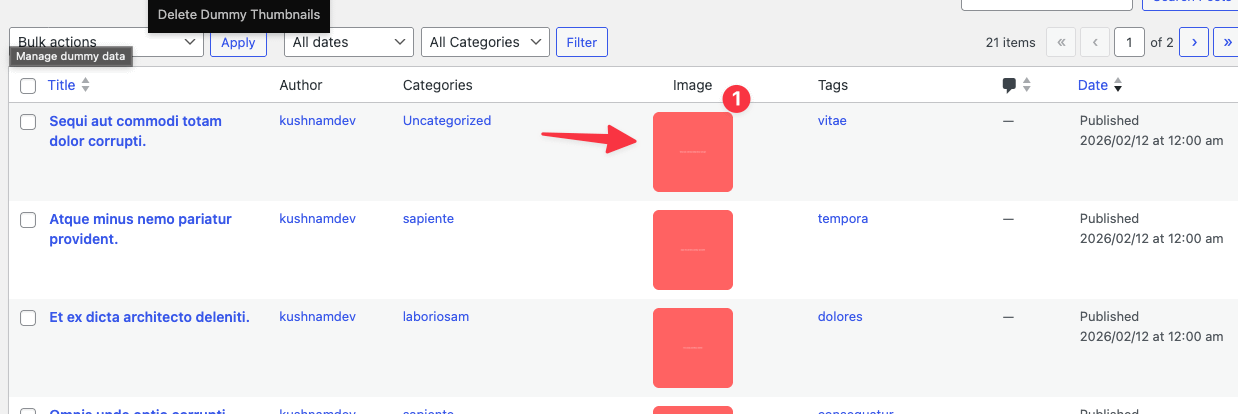The height and width of the screenshot is (414, 1238).
Task: Click the comments column sort arrows
Action: [1027, 86]
